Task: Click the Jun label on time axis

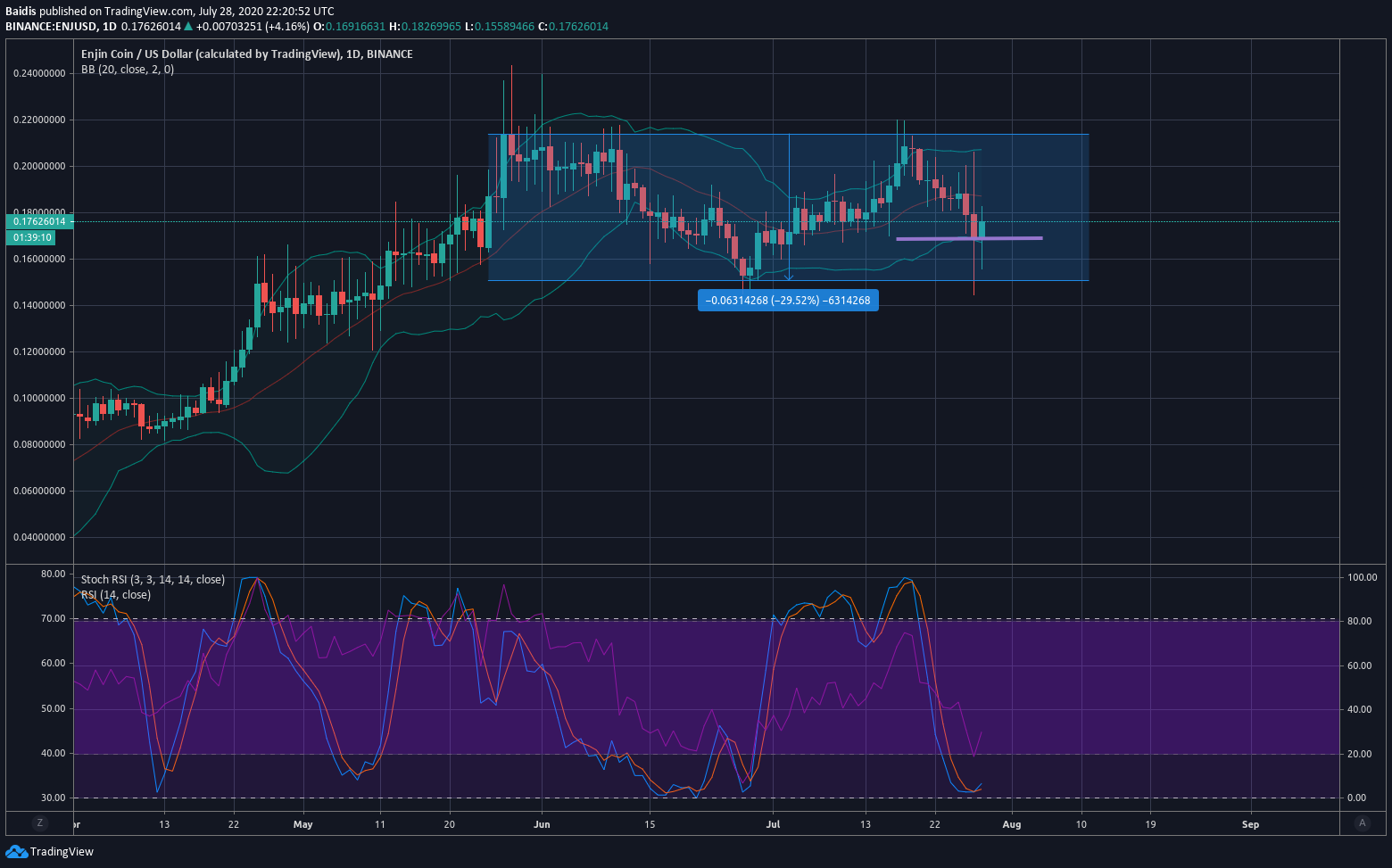Action: 542,824
